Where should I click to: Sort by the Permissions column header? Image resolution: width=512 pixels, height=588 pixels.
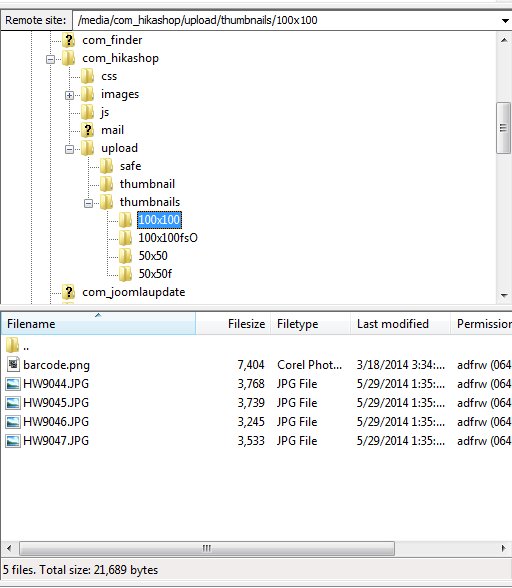point(481,324)
